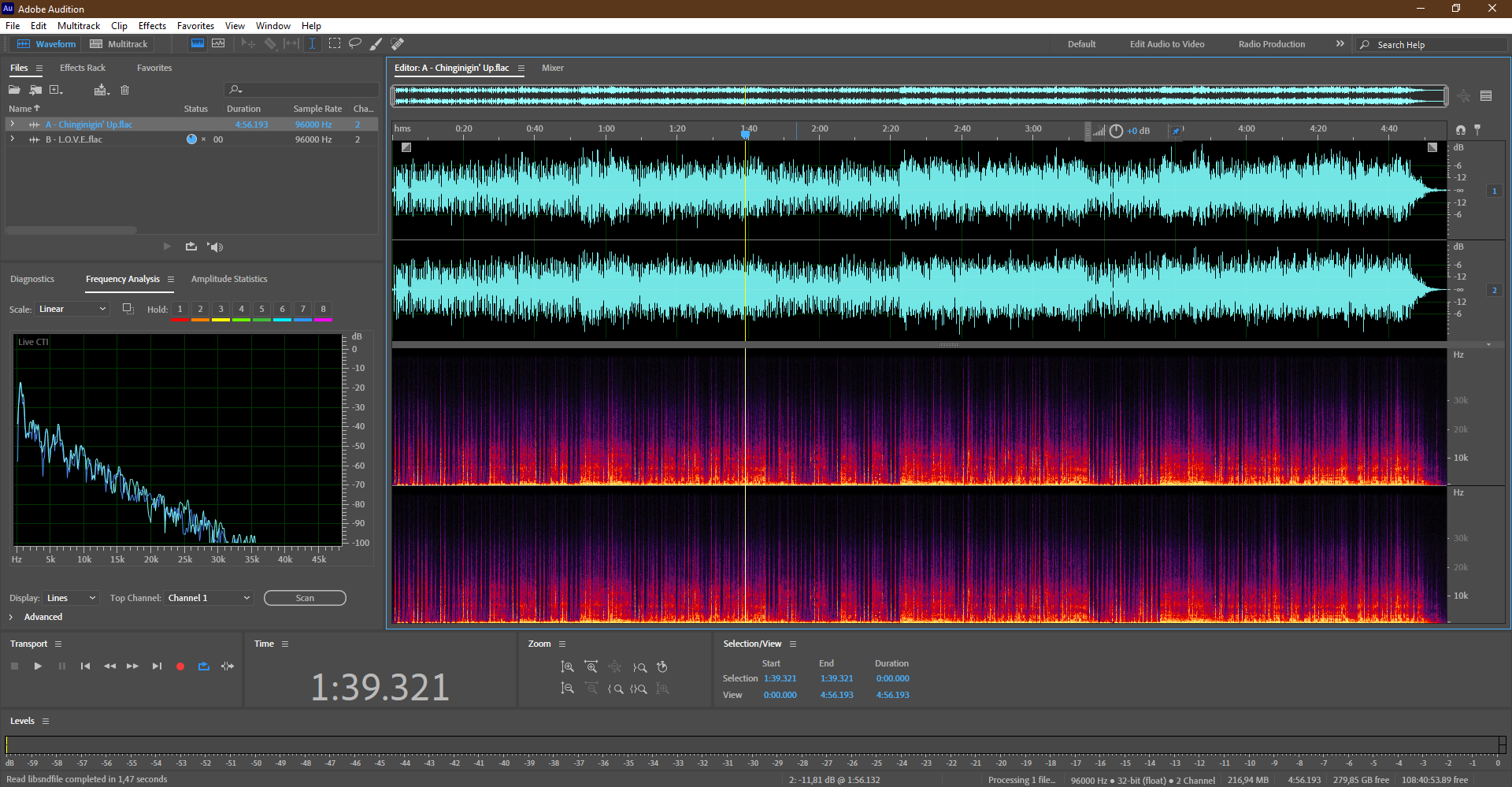Open the Multitrack menu
Screen dimensions: 1512x787
coord(79,26)
